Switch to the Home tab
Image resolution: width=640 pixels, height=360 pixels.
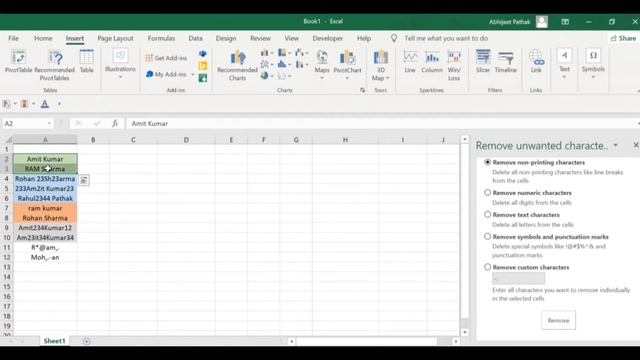[43, 38]
